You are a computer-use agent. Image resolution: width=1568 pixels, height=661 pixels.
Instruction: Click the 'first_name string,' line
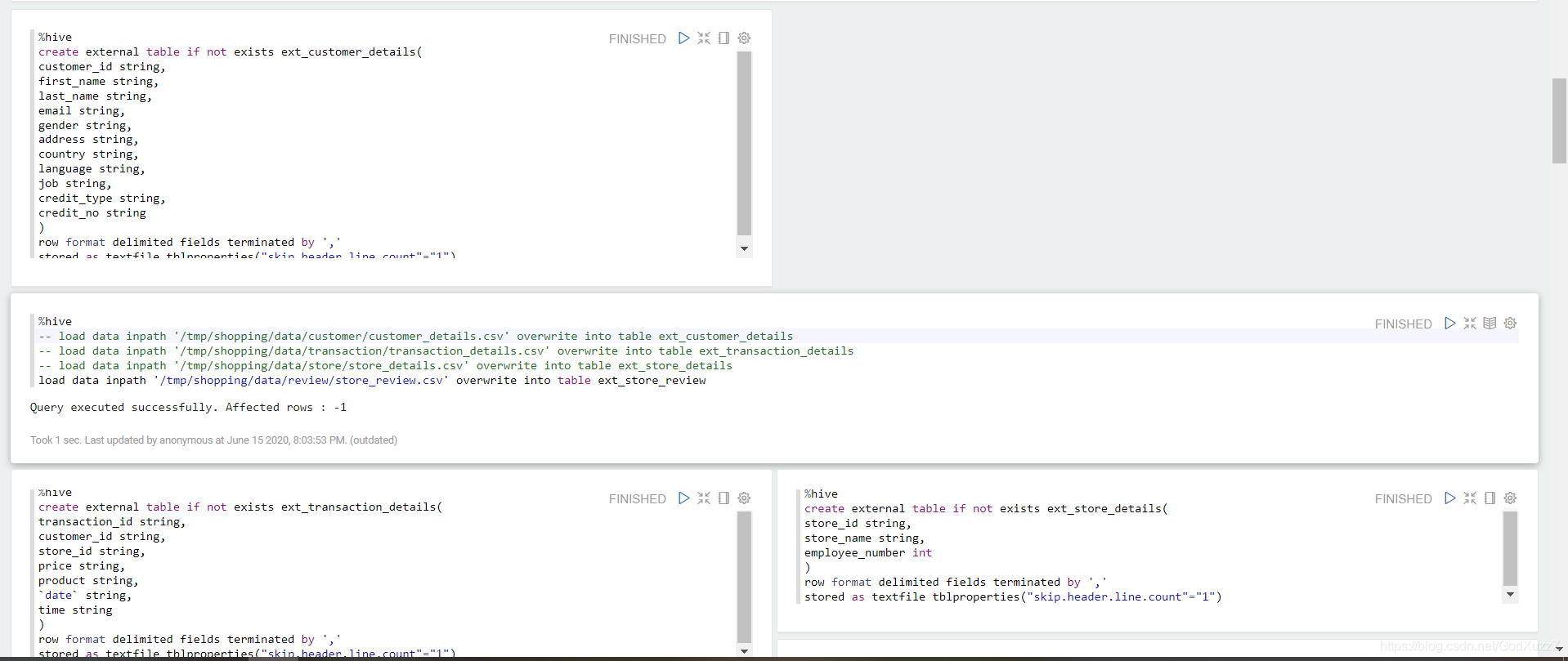(x=99, y=82)
